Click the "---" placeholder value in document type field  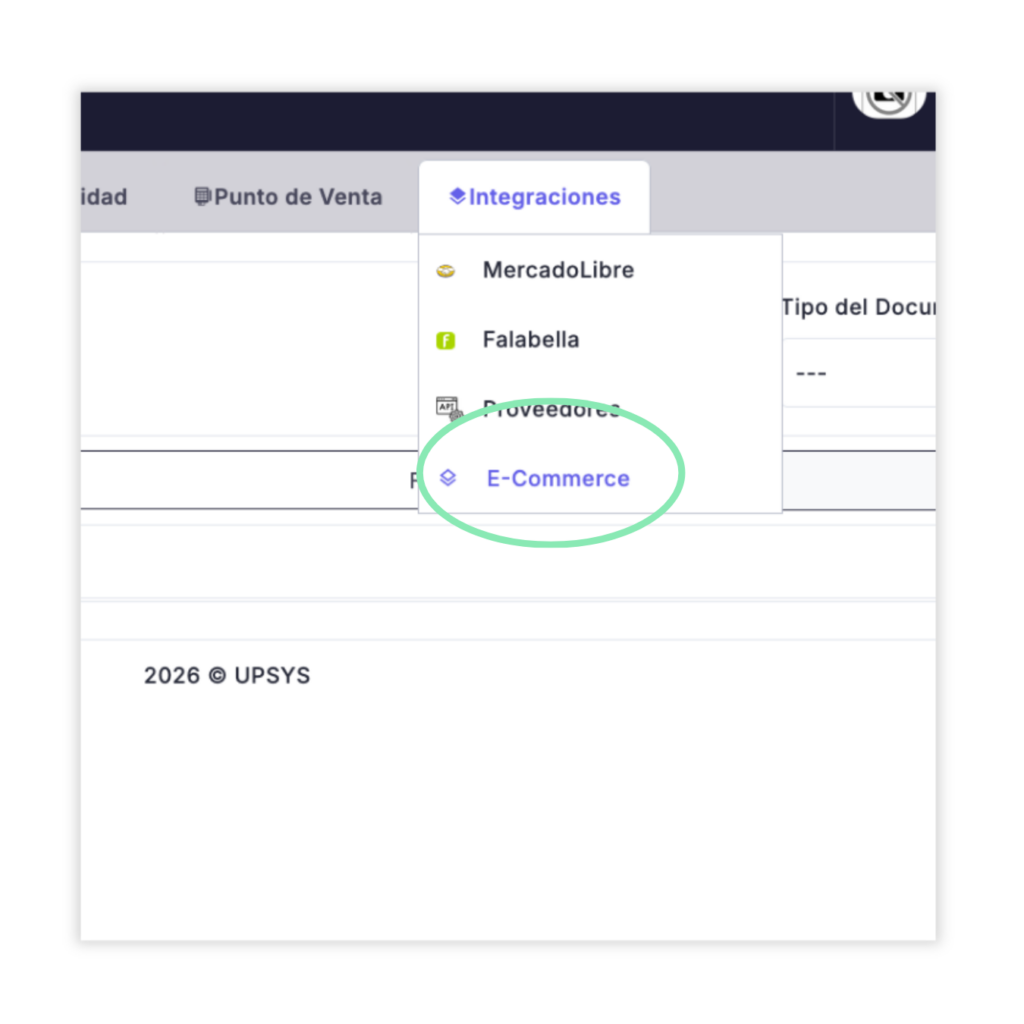coord(811,373)
